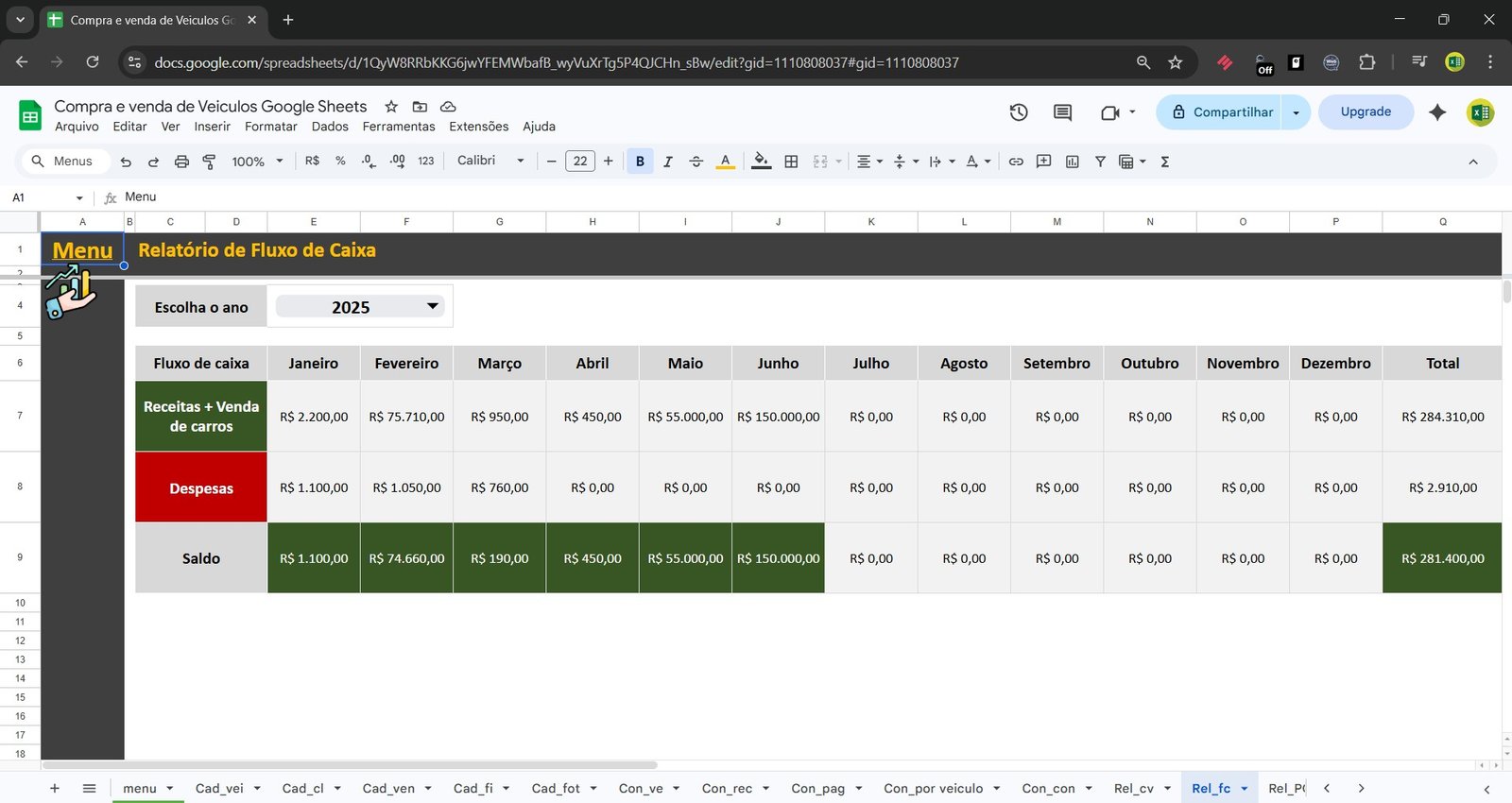Click the functions sigma icon
The height and width of the screenshot is (803, 1512).
[1165, 162]
